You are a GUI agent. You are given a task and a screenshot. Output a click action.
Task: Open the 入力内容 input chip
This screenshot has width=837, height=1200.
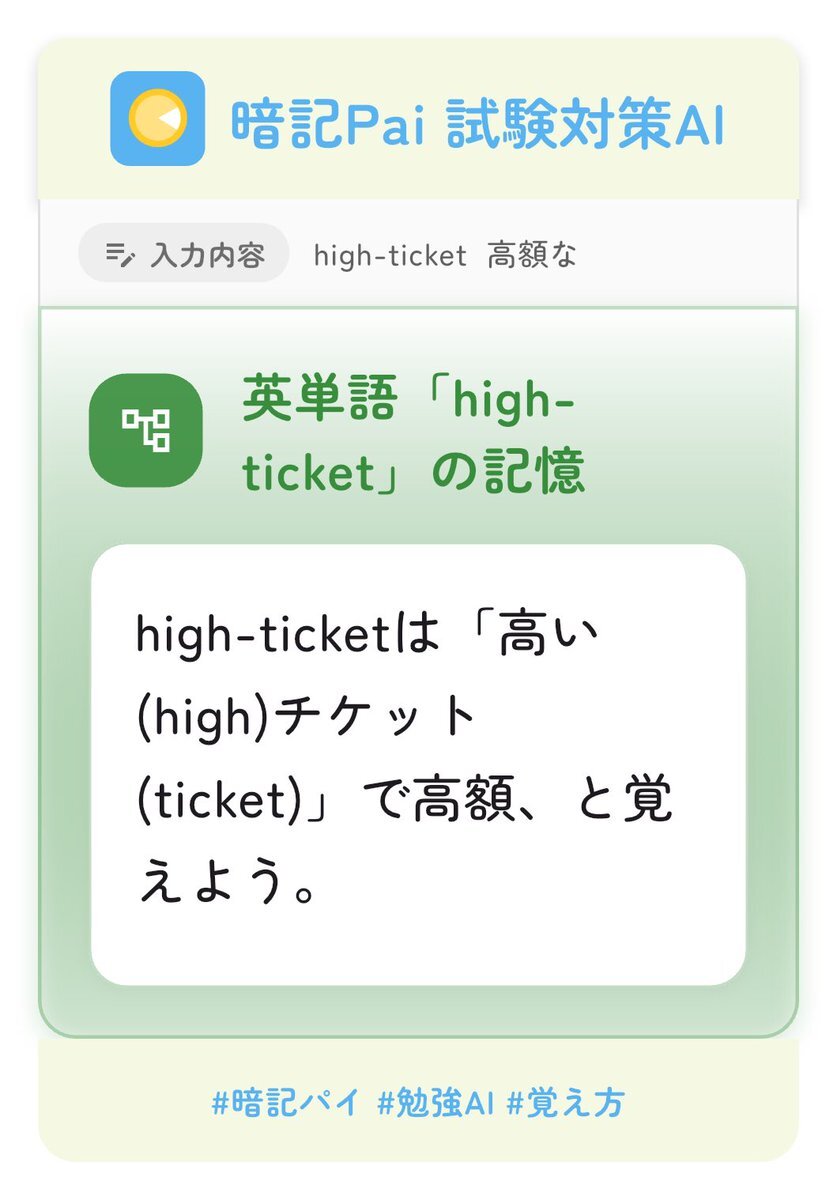[184, 255]
